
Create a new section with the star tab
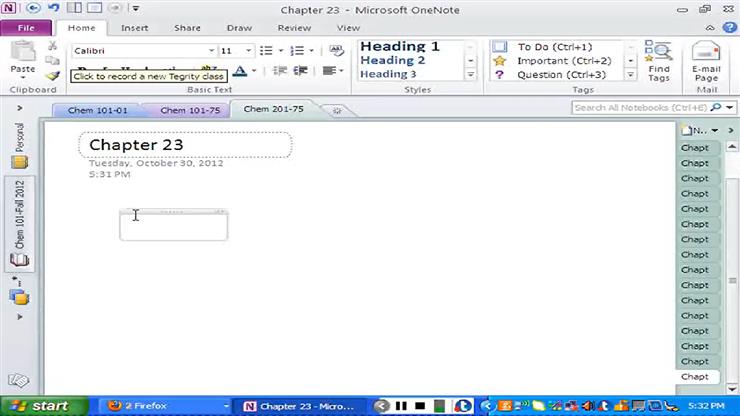(x=337, y=110)
